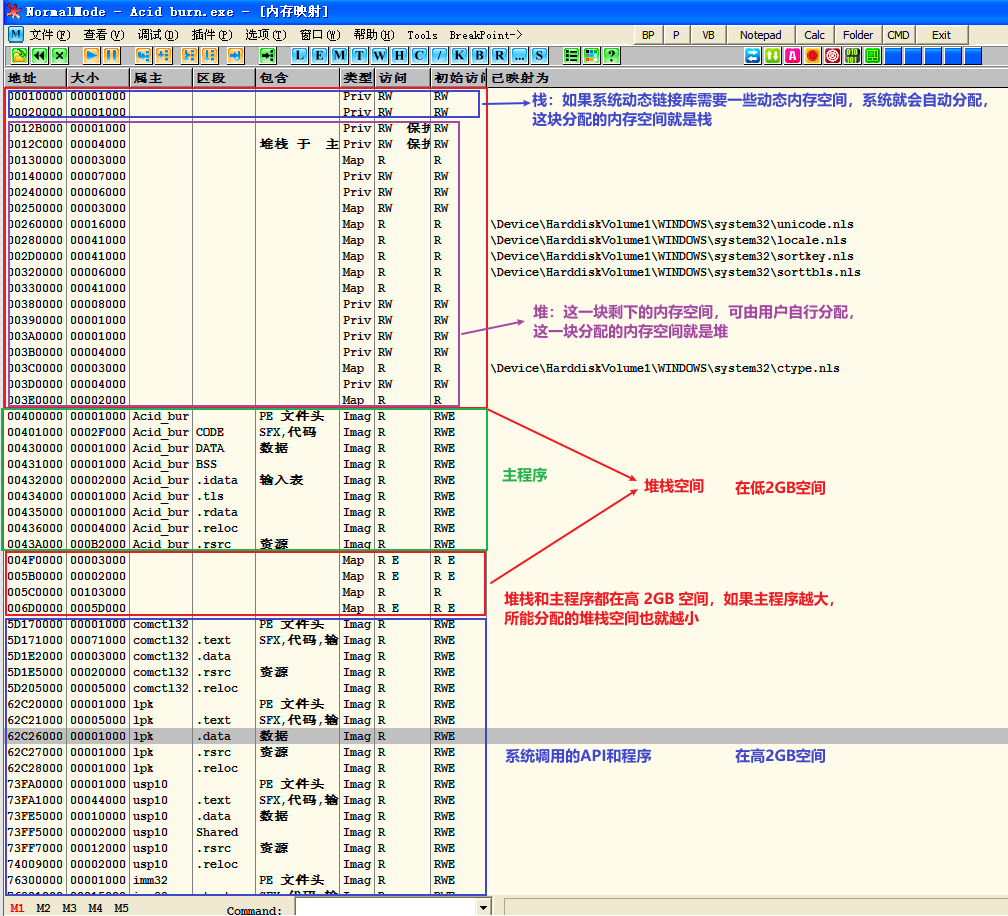Image resolution: width=1008 pixels, height=916 pixels.
Task: Switch to the M2 tab in the status bar
Action: pyautogui.click(x=43, y=908)
